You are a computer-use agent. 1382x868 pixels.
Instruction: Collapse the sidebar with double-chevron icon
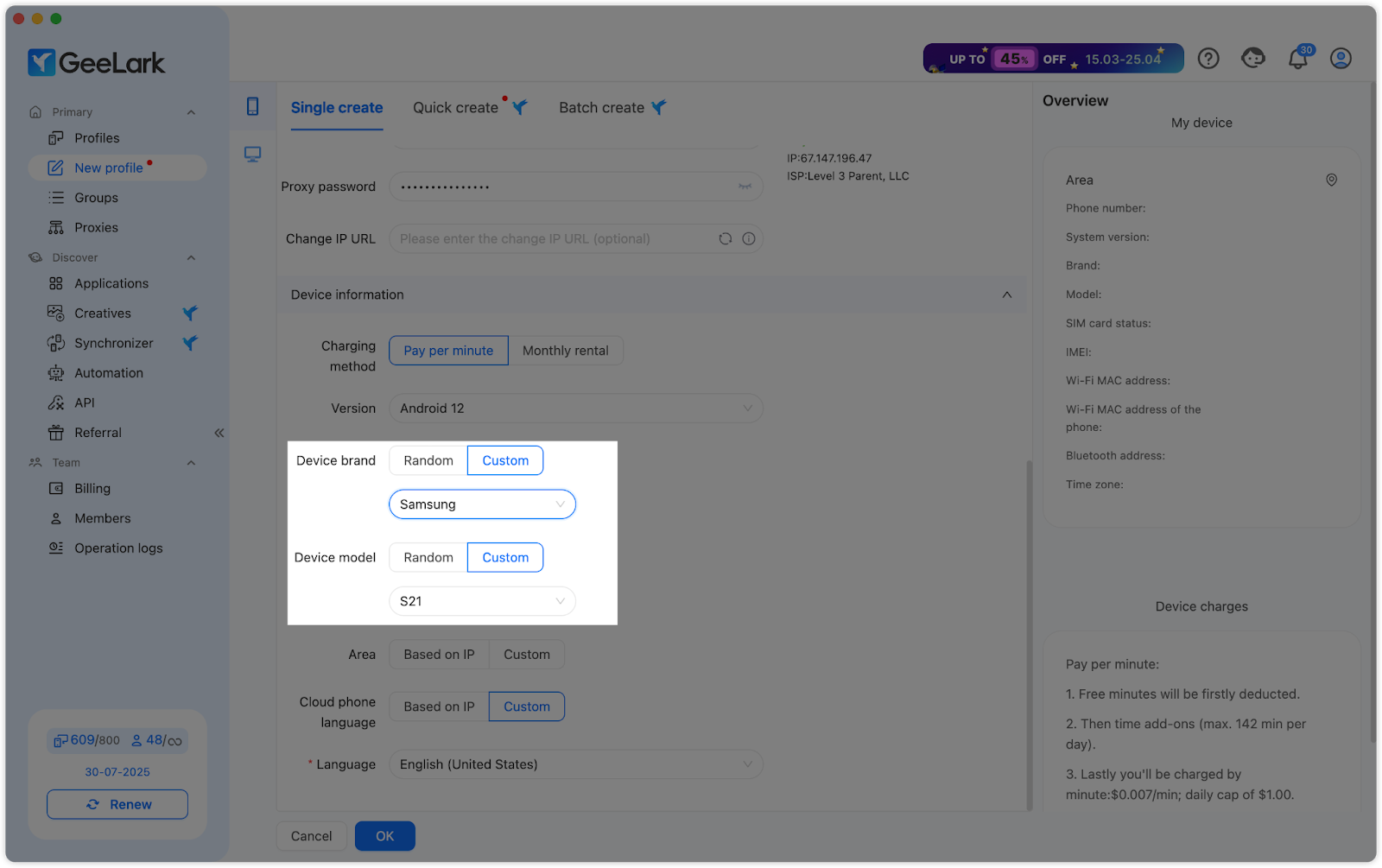pyautogui.click(x=219, y=433)
